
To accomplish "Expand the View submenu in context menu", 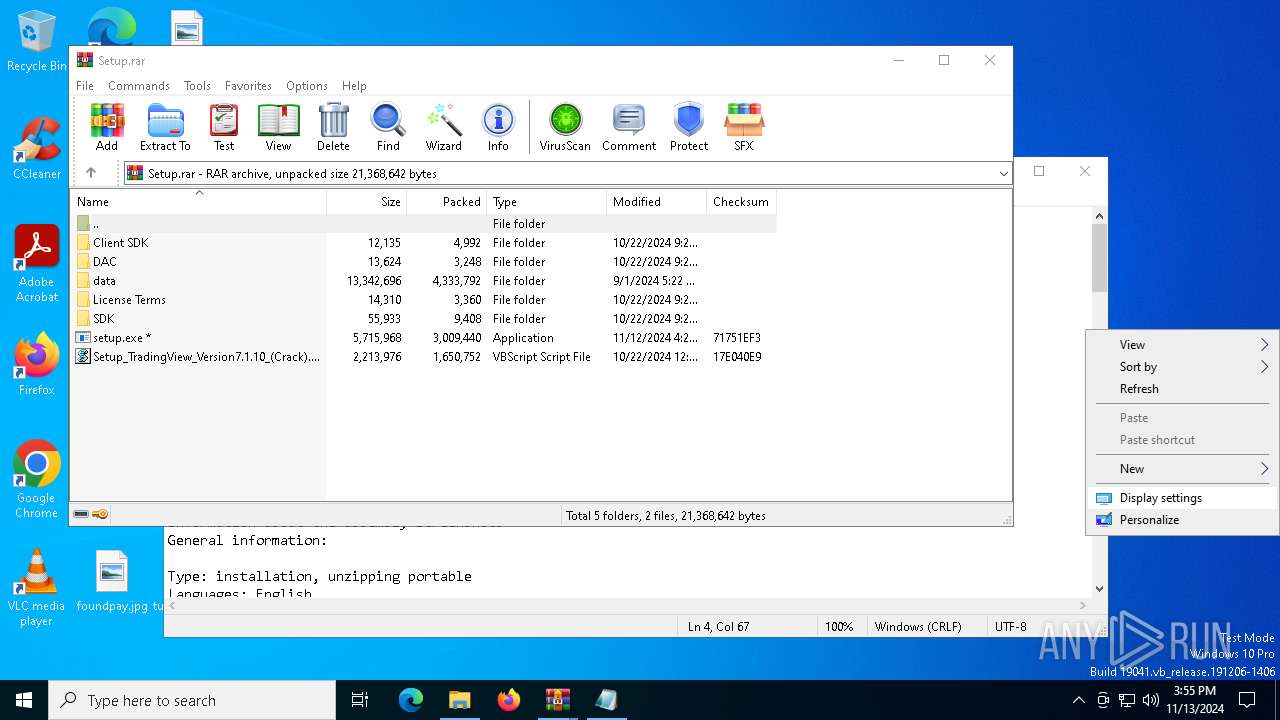I will (1183, 345).
